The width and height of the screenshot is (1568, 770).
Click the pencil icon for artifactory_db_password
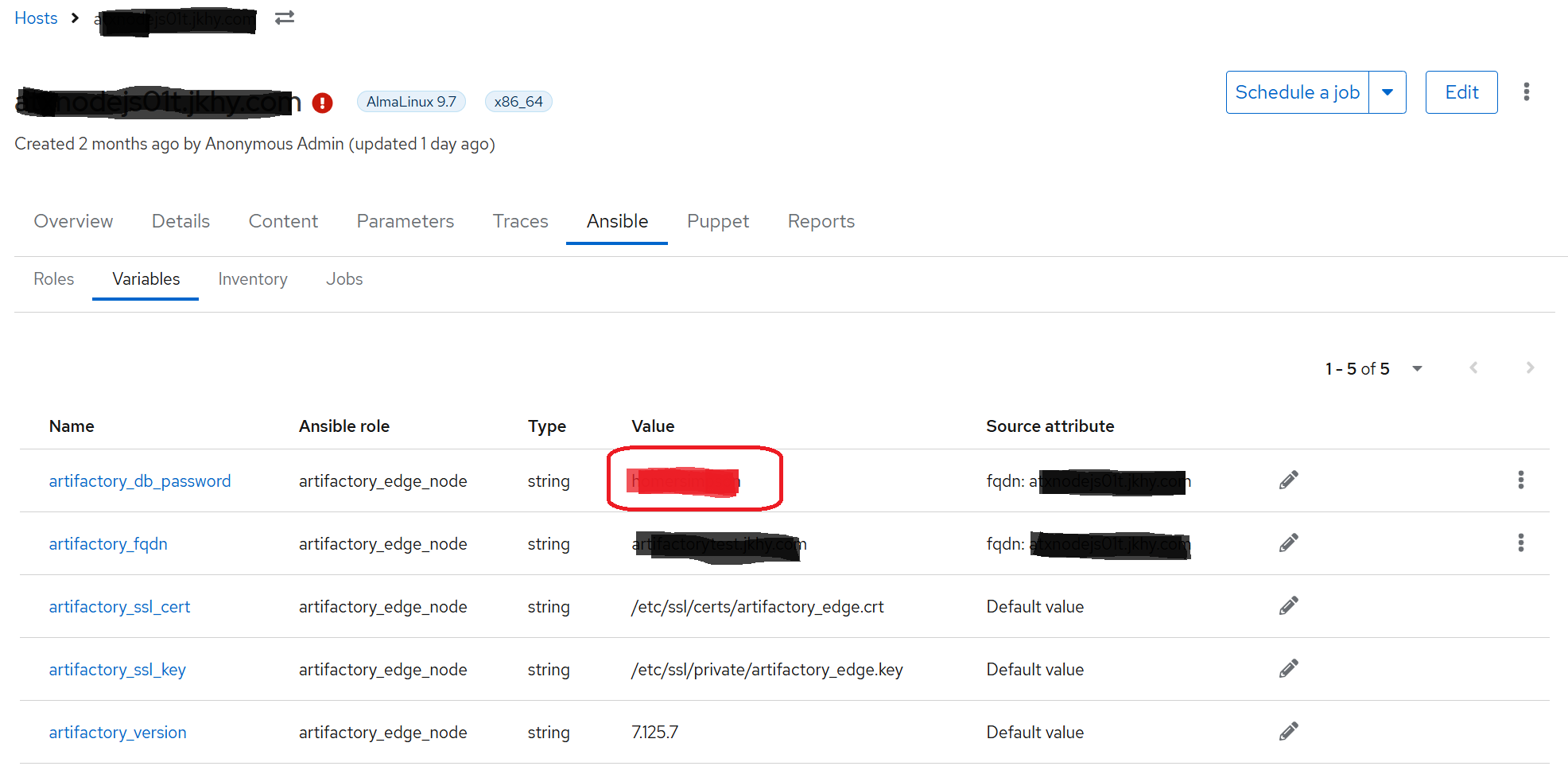[x=1288, y=480]
